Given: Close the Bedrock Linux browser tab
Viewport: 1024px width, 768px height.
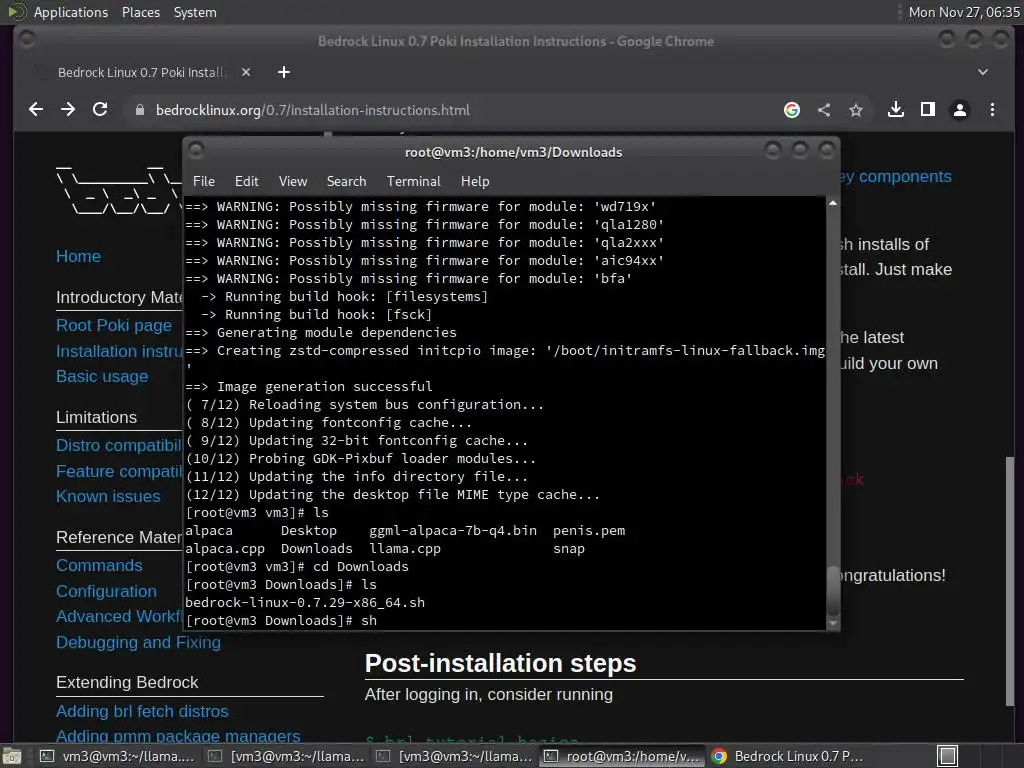Looking at the screenshot, I should point(246,72).
